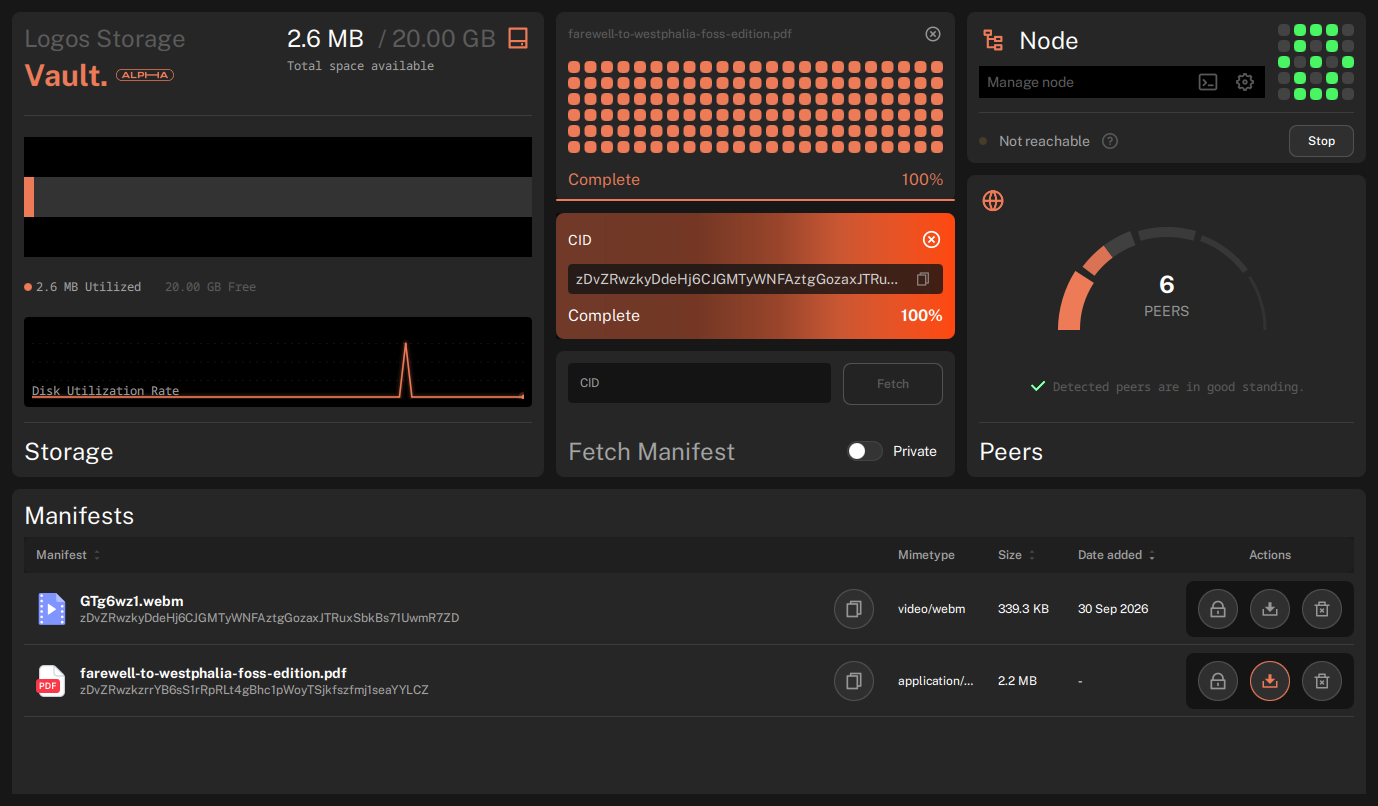The width and height of the screenshot is (1378, 806).
Task: Click the application/... mimetype cell
Action: pyautogui.click(x=936, y=681)
